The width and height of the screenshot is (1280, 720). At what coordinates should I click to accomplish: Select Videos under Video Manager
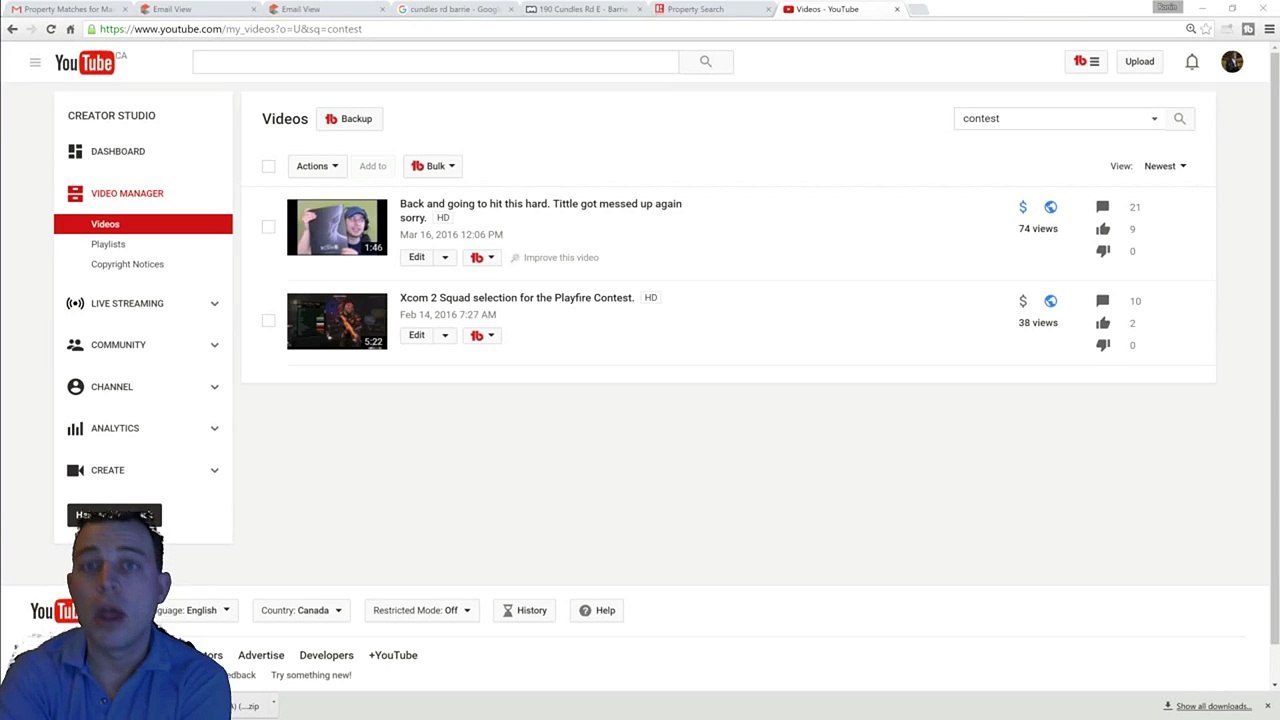pyautogui.click(x=143, y=224)
